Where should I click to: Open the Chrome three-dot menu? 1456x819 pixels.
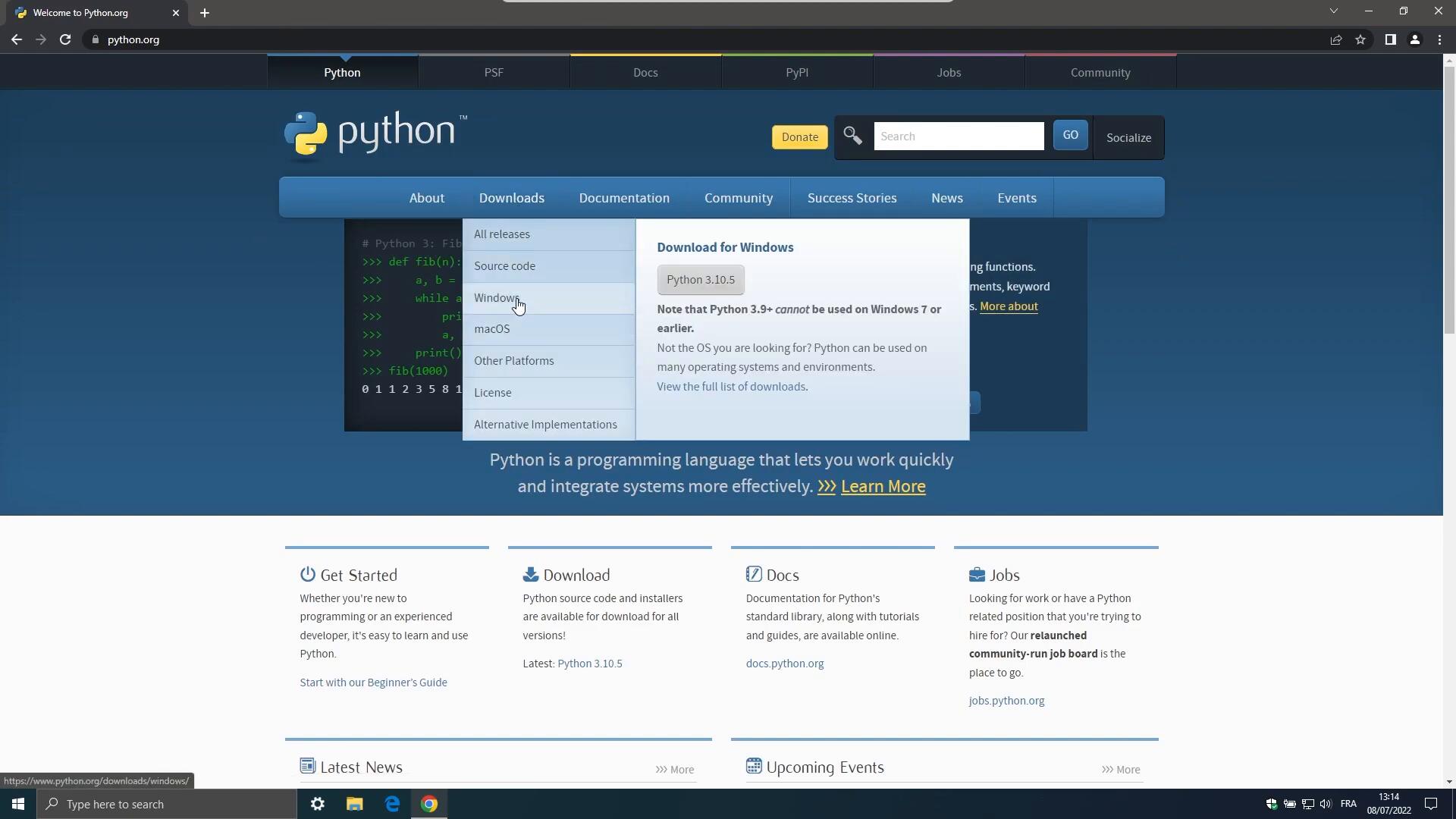pos(1439,39)
